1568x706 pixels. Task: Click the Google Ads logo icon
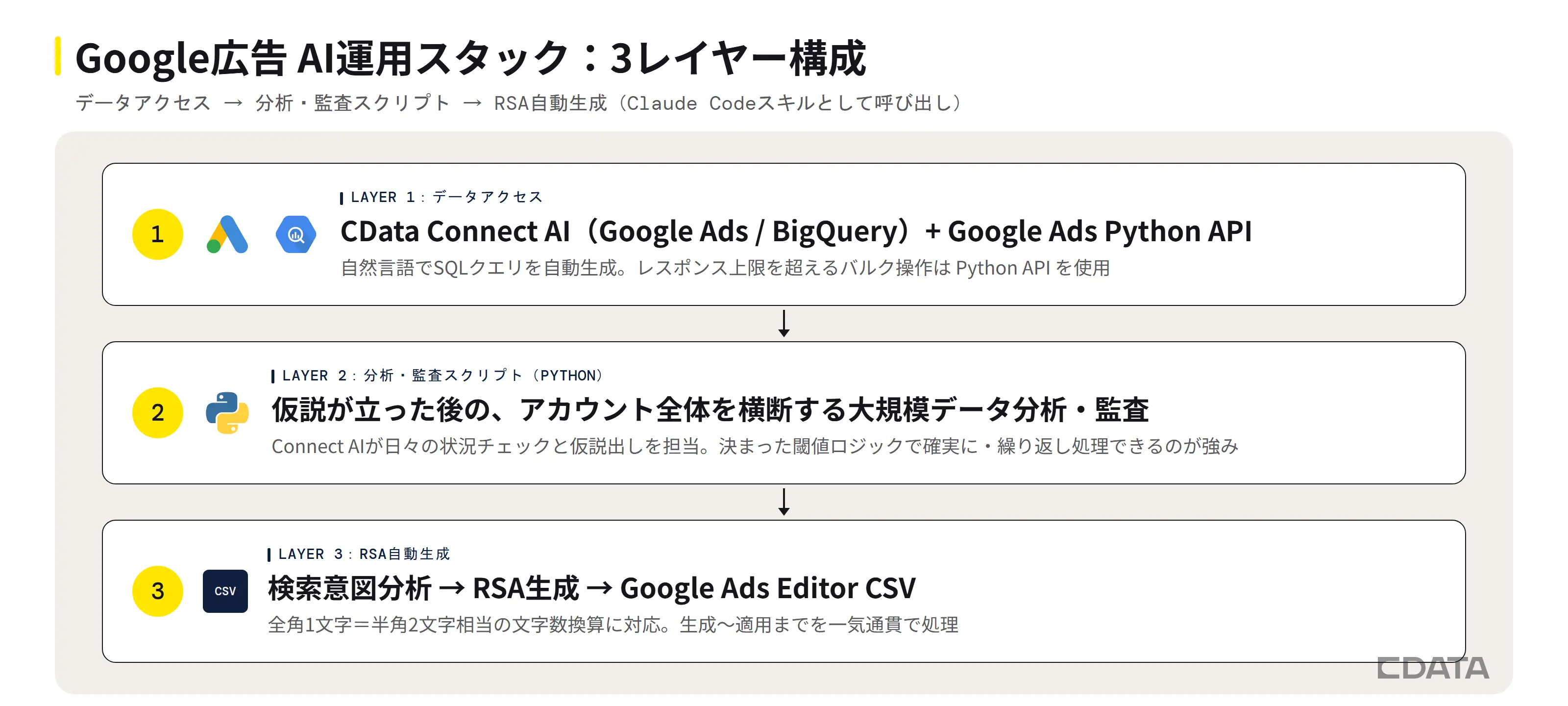coord(227,234)
